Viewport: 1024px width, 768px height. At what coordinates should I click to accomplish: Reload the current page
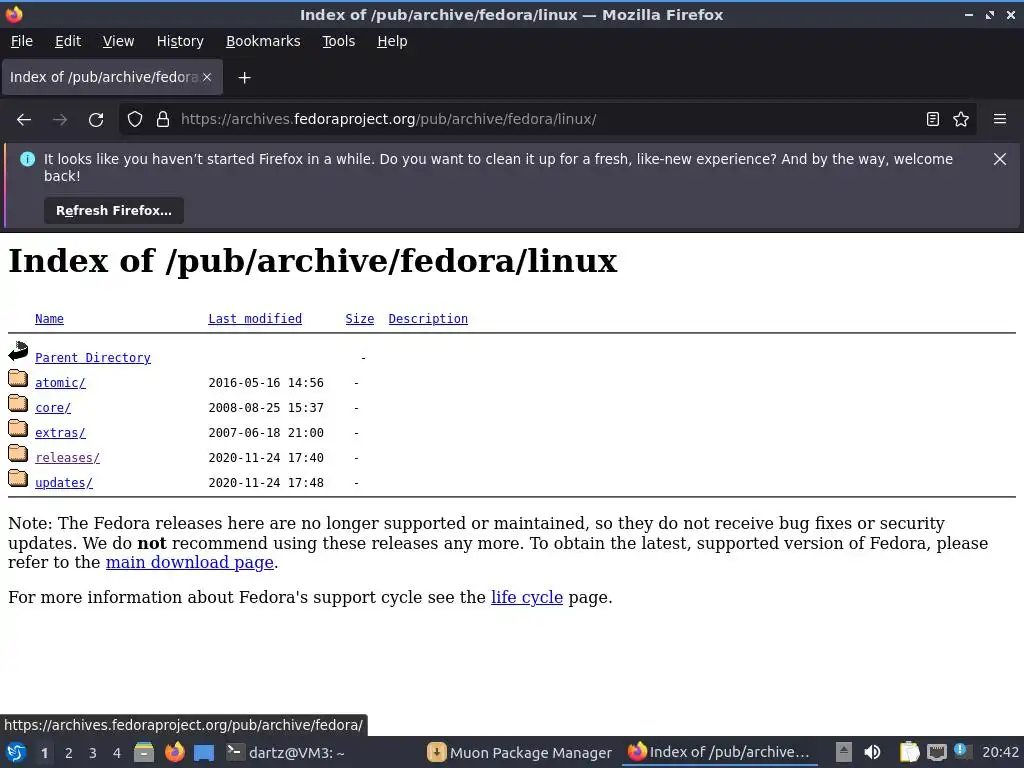[x=96, y=120]
